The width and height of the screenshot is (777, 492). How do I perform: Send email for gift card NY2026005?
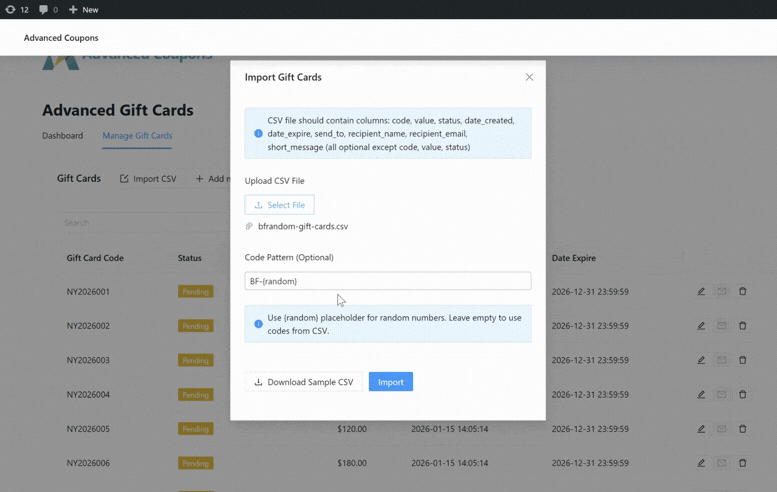click(721, 429)
